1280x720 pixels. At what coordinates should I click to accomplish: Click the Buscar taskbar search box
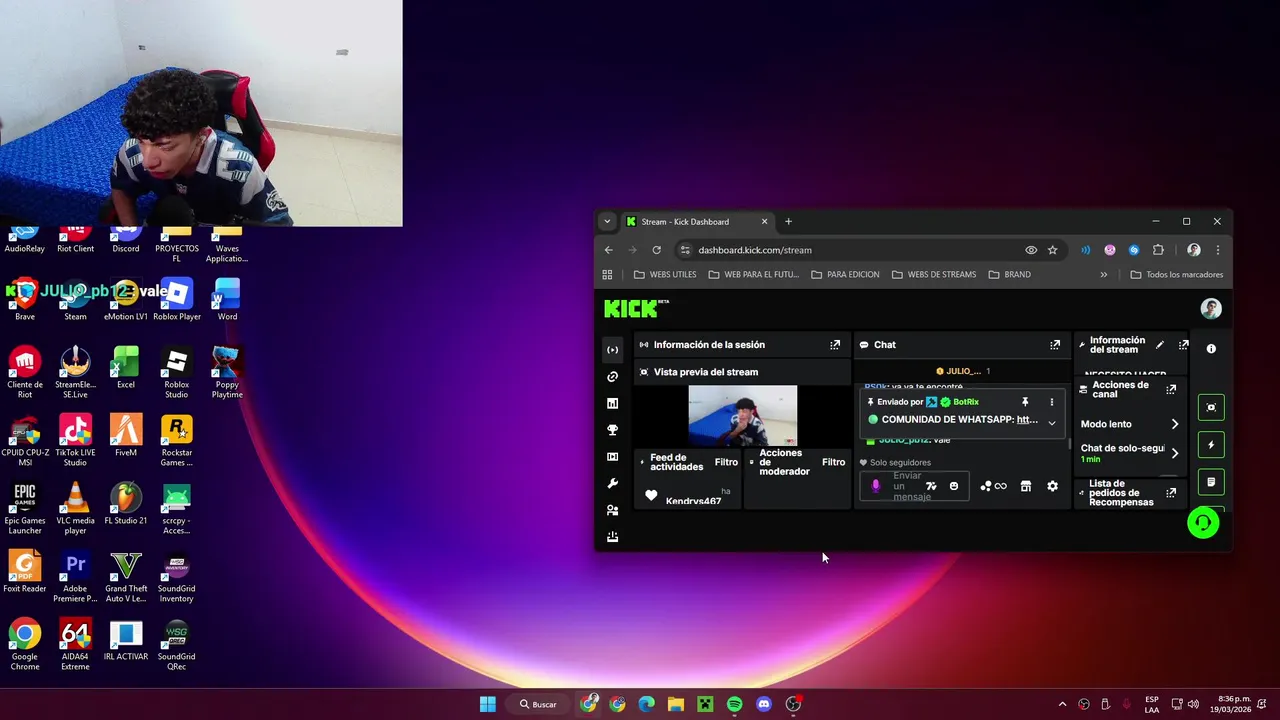click(538, 704)
